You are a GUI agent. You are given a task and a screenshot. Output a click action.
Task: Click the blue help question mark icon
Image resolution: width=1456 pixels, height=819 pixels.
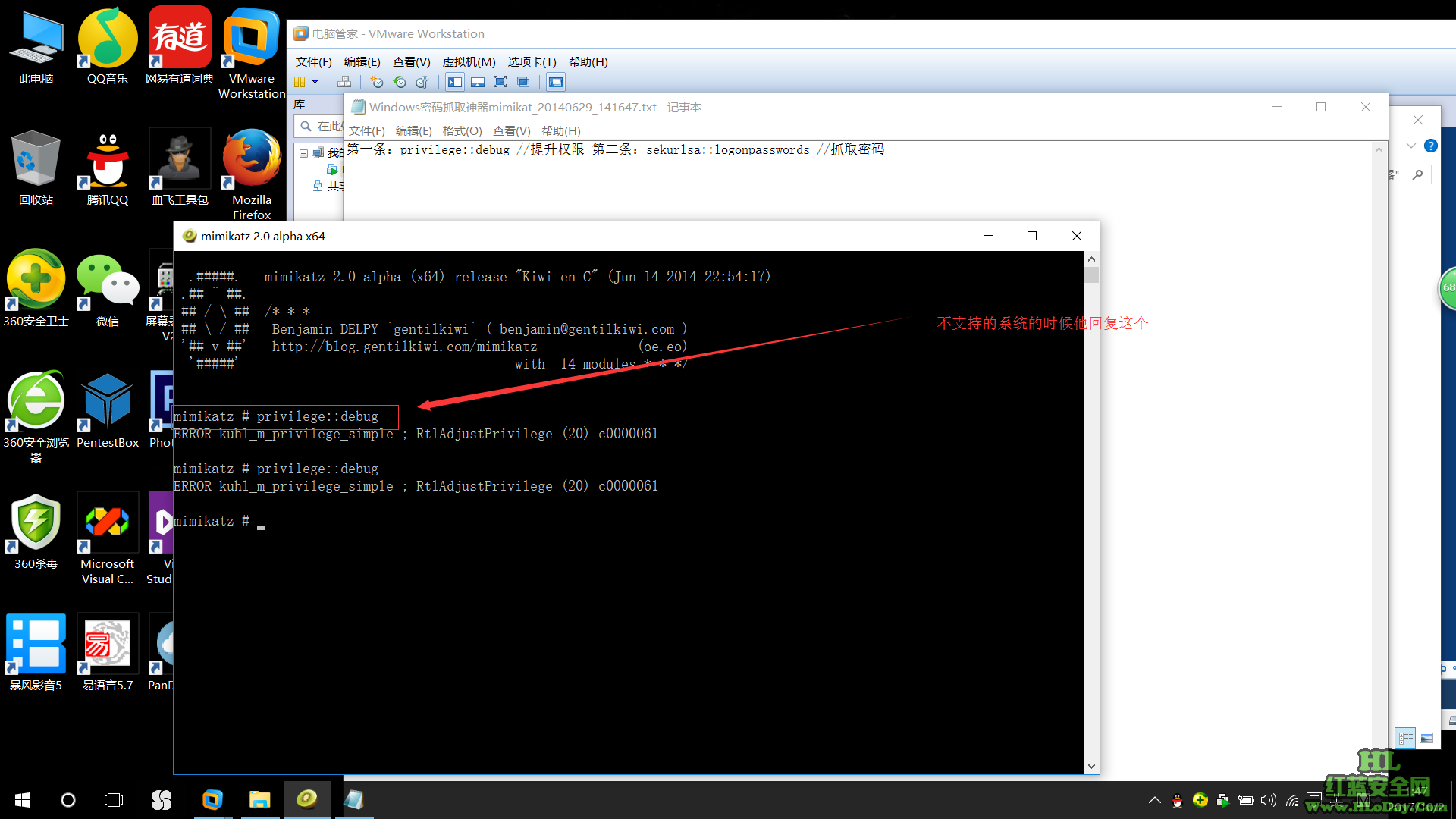(x=1431, y=146)
